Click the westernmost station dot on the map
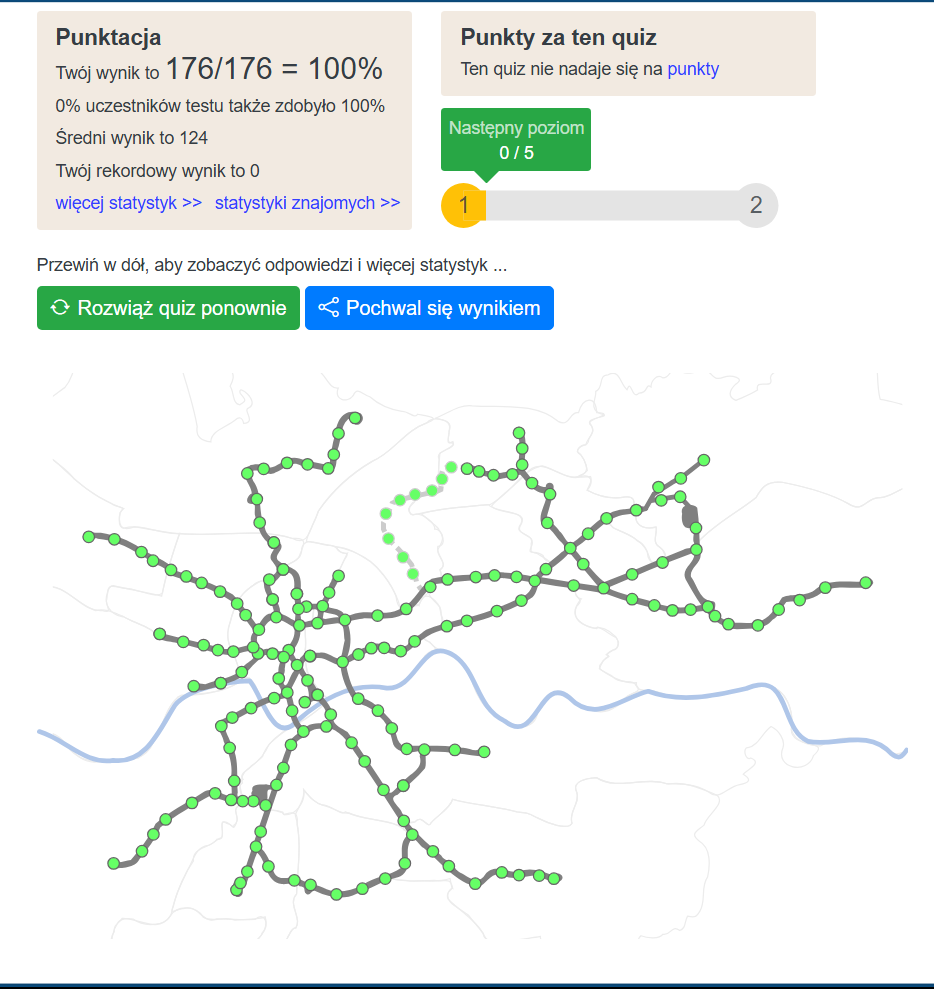 click(89, 536)
